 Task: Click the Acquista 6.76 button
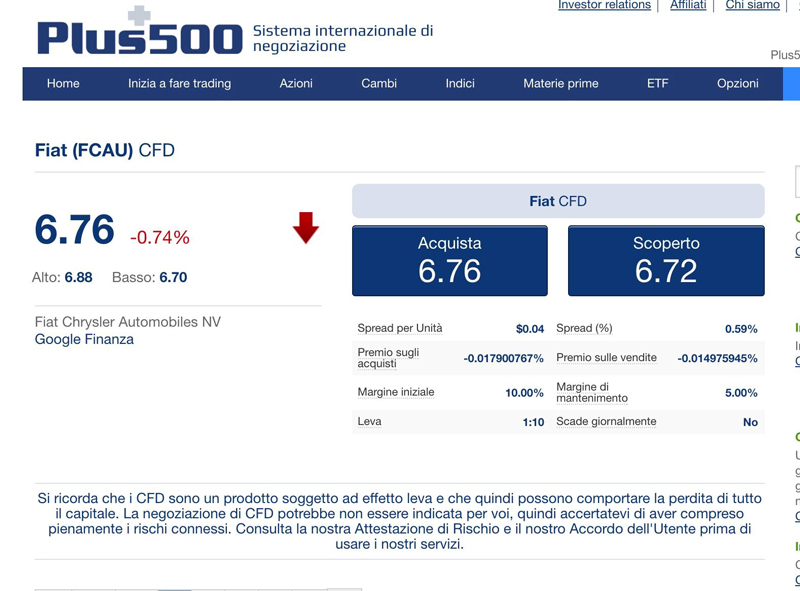pos(450,261)
